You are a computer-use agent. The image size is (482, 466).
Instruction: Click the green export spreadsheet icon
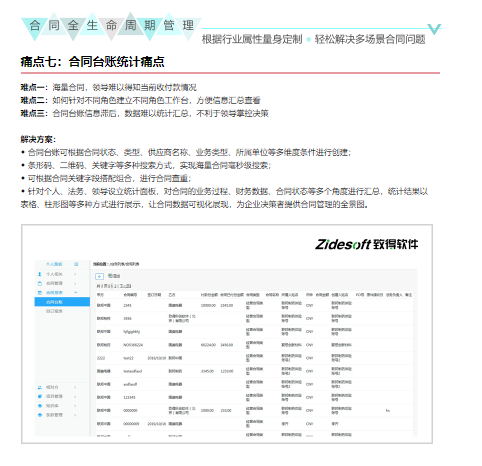pos(110,276)
